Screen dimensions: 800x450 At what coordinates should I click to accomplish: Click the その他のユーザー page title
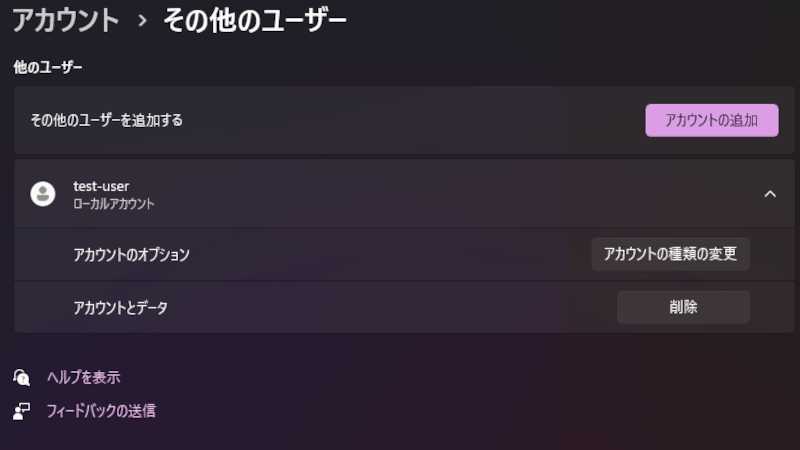click(x=255, y=19)
